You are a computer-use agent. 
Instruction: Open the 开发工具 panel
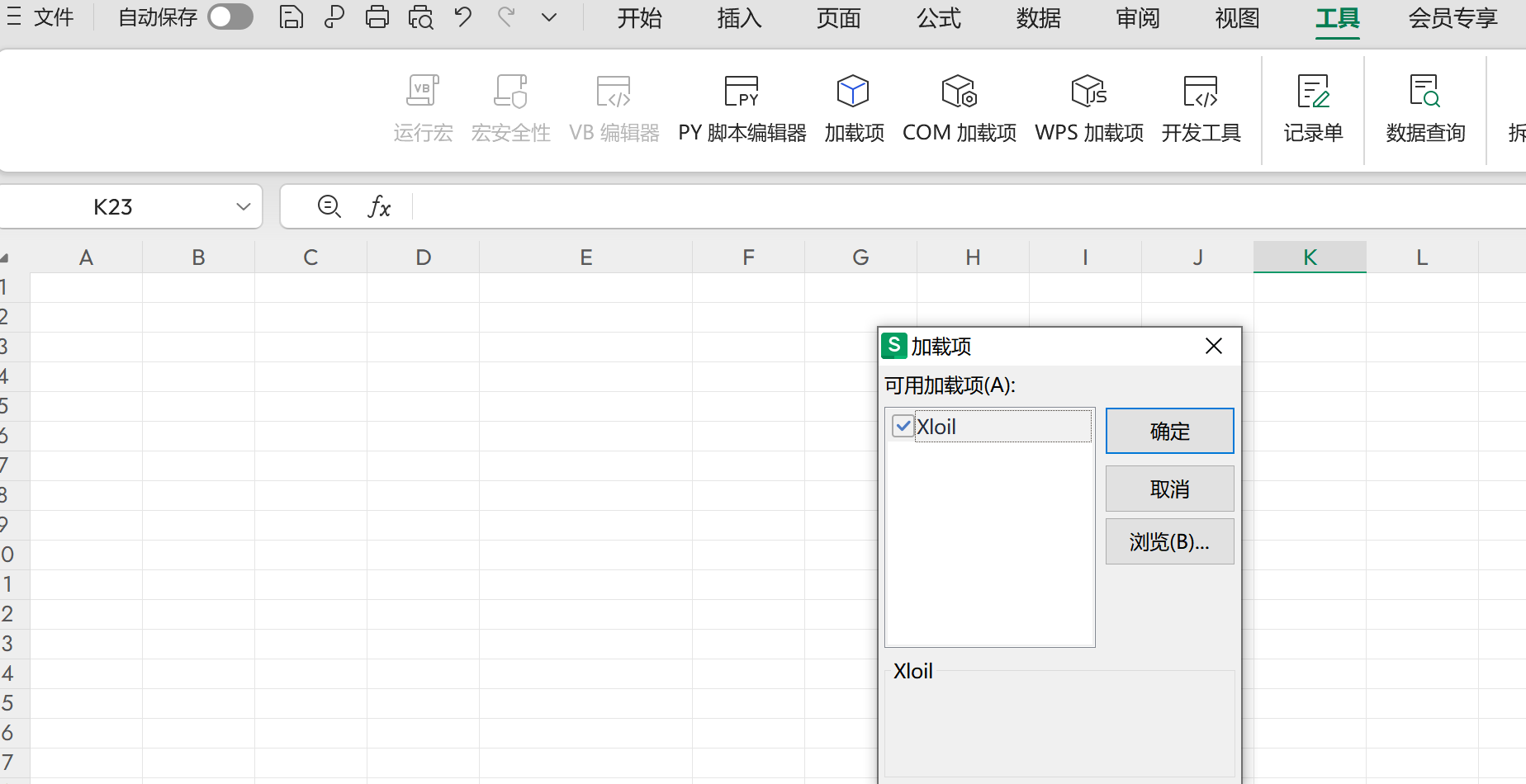[1201, 107]
